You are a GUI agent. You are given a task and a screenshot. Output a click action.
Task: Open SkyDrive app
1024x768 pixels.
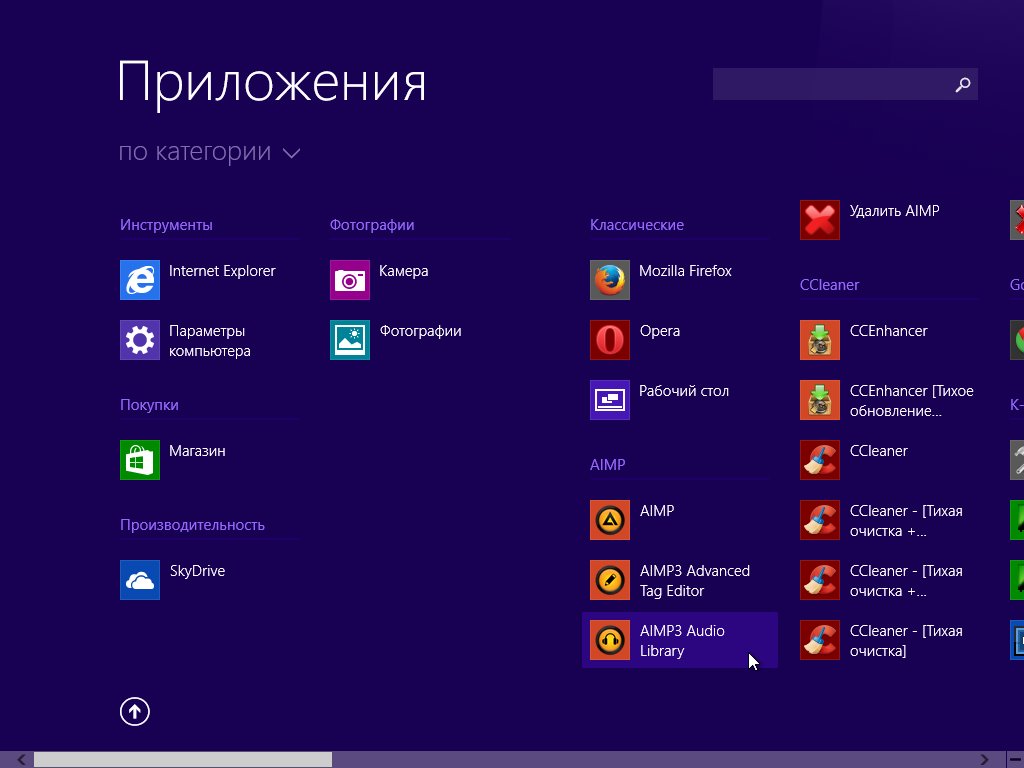(x=140, y=580)
